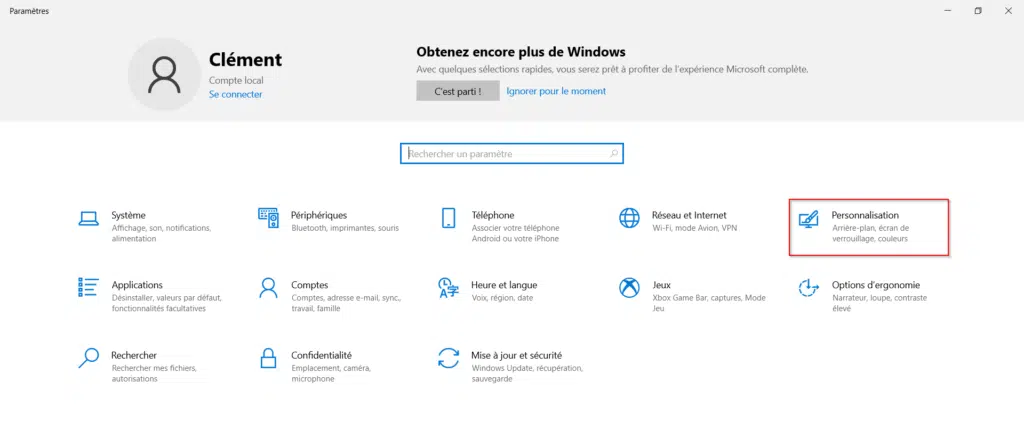Click the search magnifier in search box

click(614, 154)
